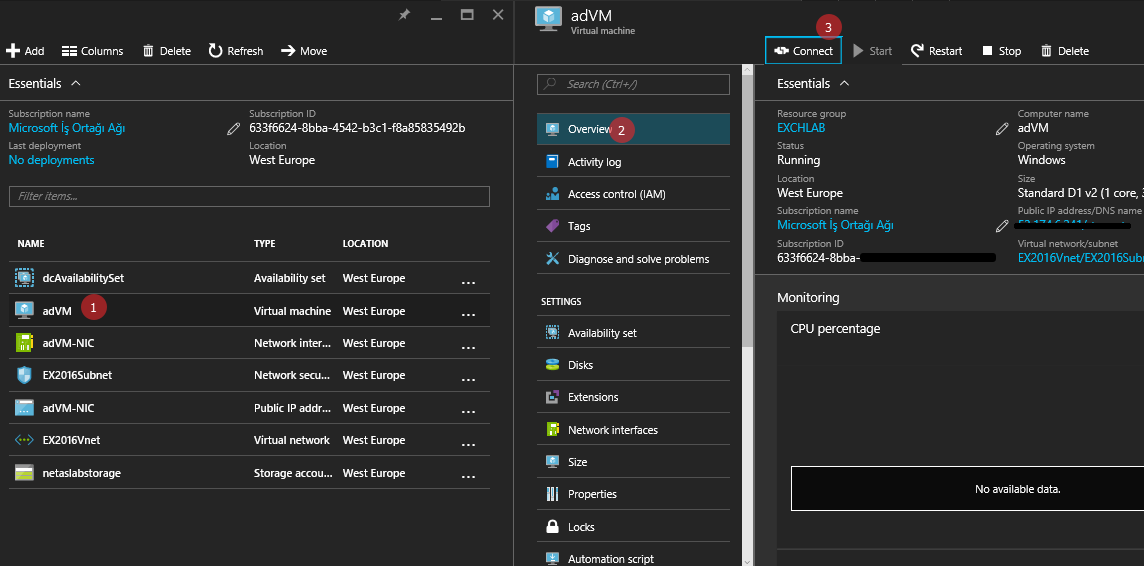This screenshot has width=1144, height=566.
Task: Click the Start button for adVM
Action: pos(873,51)
